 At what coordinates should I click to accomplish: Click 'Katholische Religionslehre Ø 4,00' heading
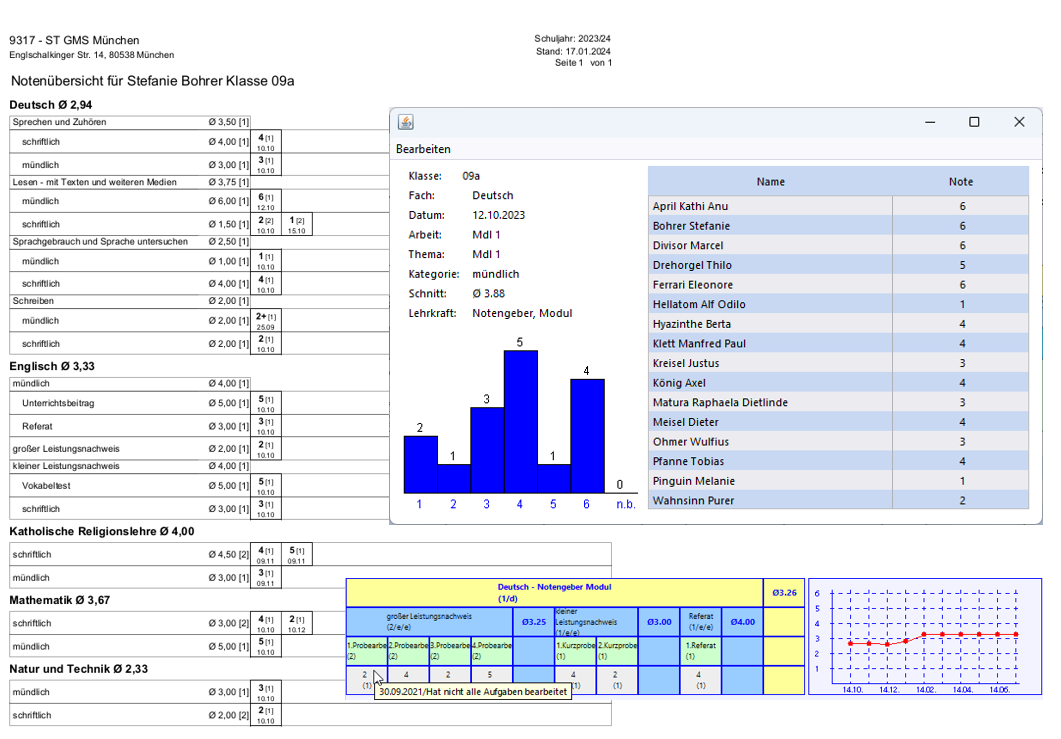[x=101, y=531]
